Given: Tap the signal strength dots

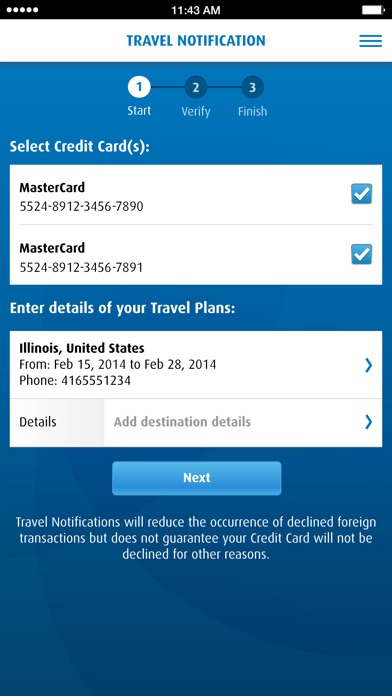Looking at the screenshot, I should coord(22,10).
